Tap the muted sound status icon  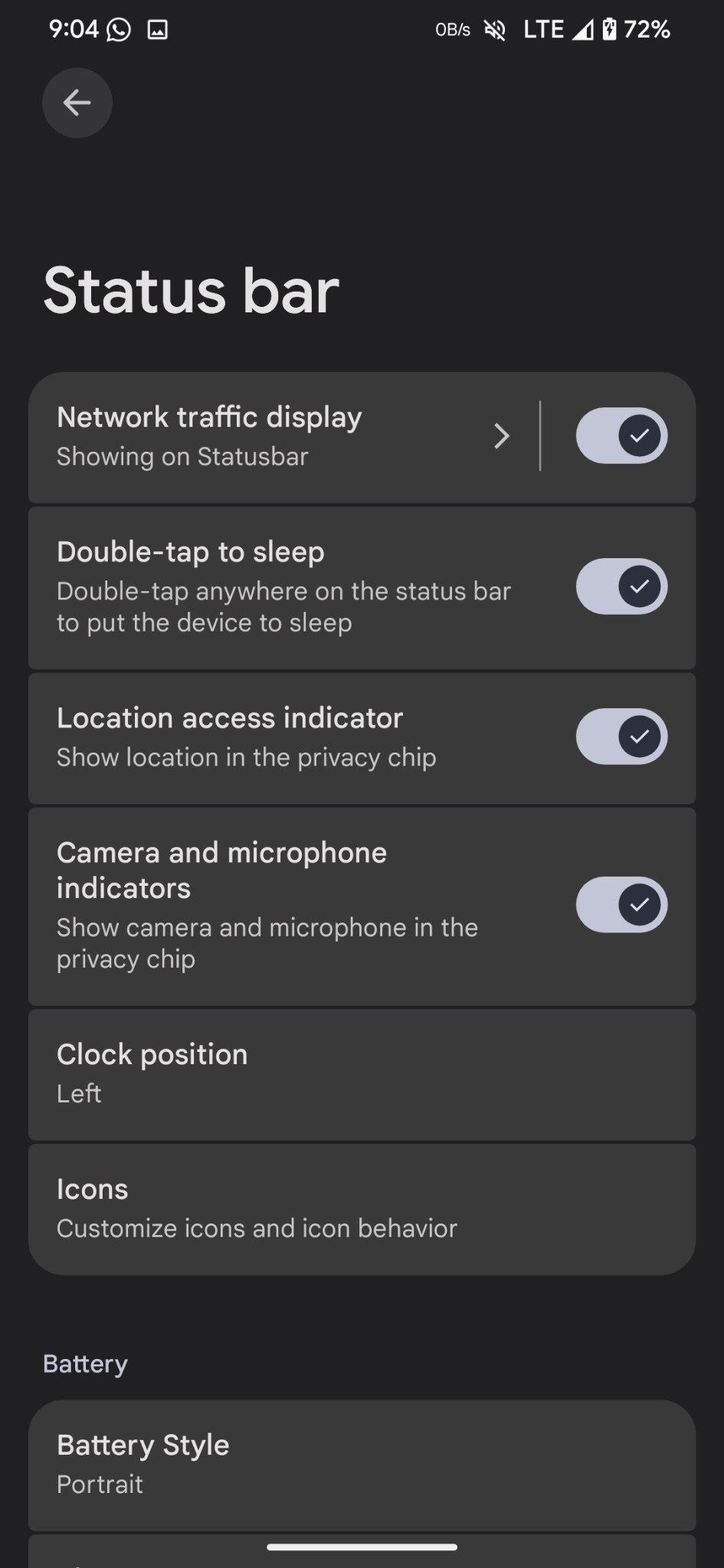point(496,30)
